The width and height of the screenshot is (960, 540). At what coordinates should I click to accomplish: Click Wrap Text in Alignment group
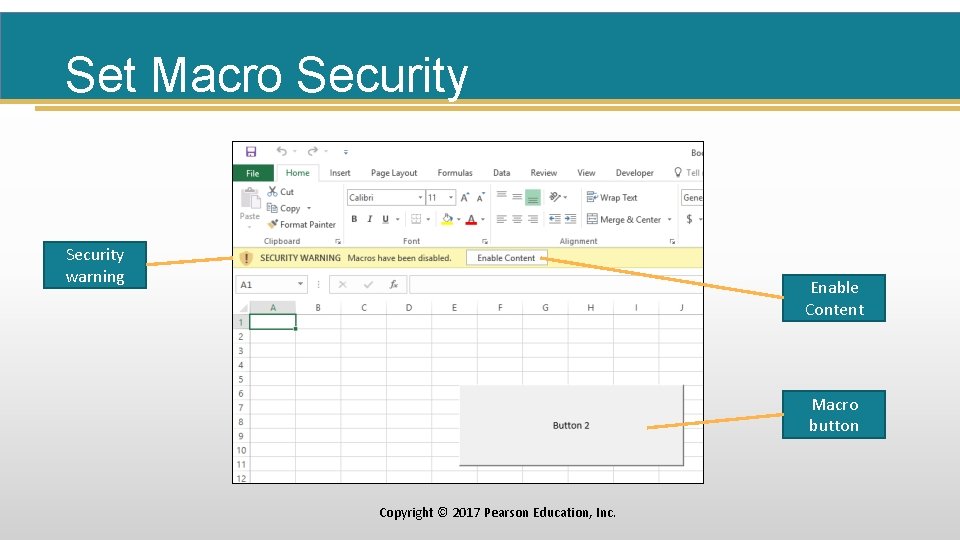point(612,197)
